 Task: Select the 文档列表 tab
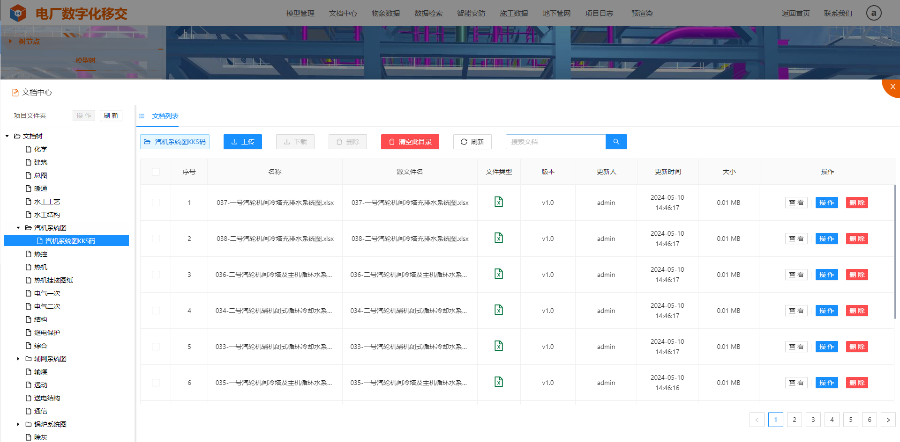(165, 116)
